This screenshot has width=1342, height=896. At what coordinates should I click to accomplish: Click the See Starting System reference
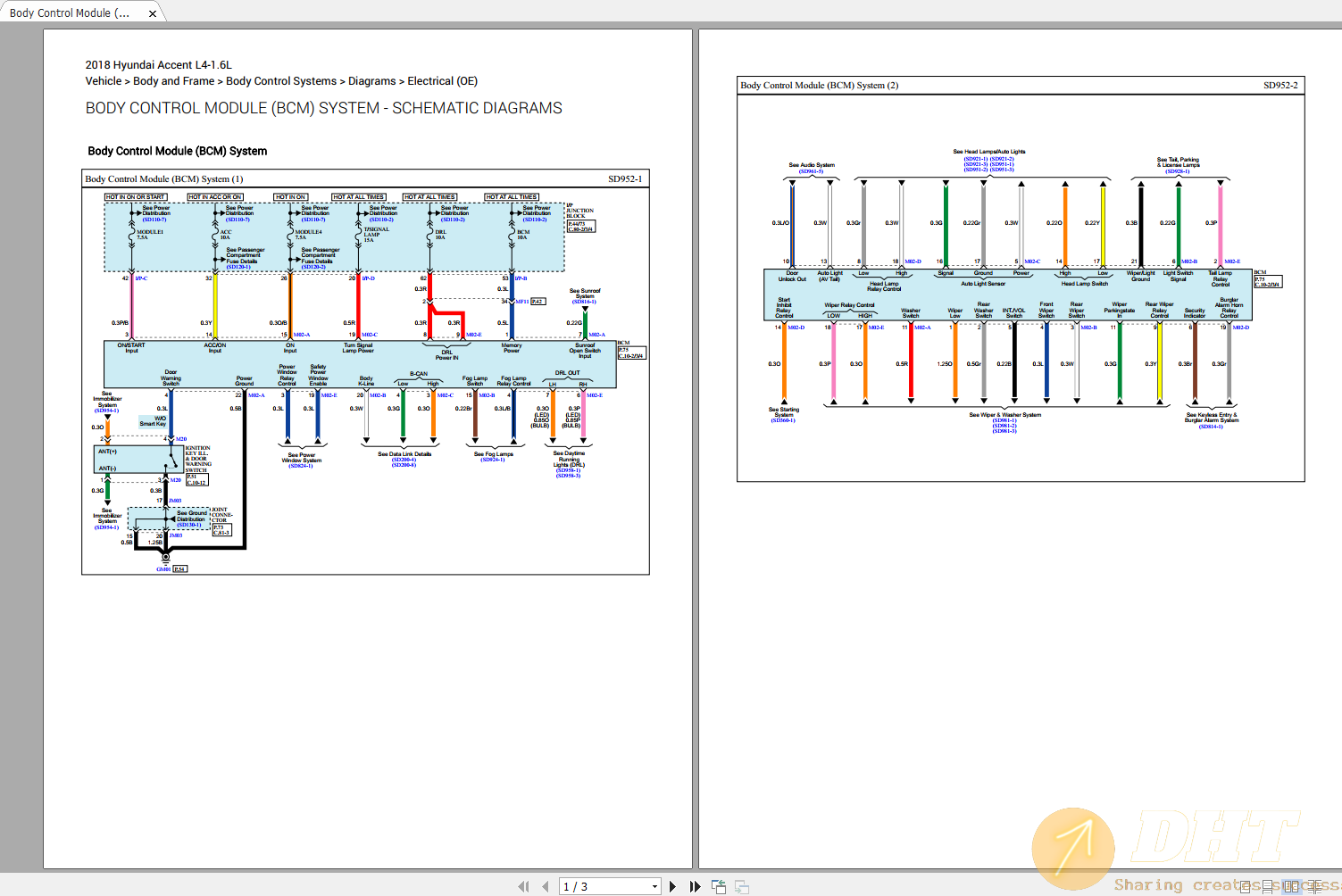coord(784,414)
